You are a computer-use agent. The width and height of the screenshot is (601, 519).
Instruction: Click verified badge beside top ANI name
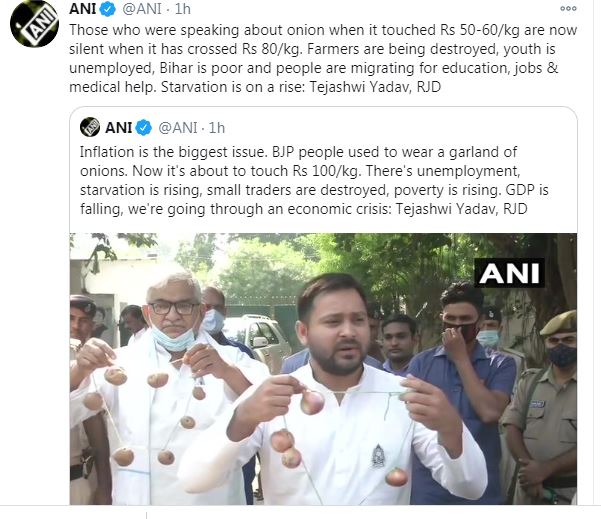(108, 9)
